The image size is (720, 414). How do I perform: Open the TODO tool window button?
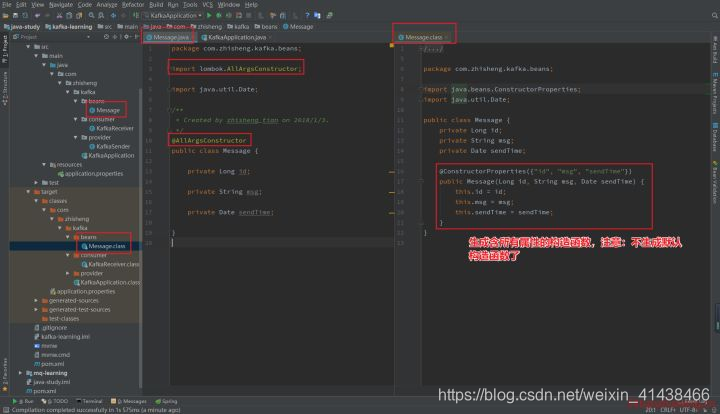55,401
